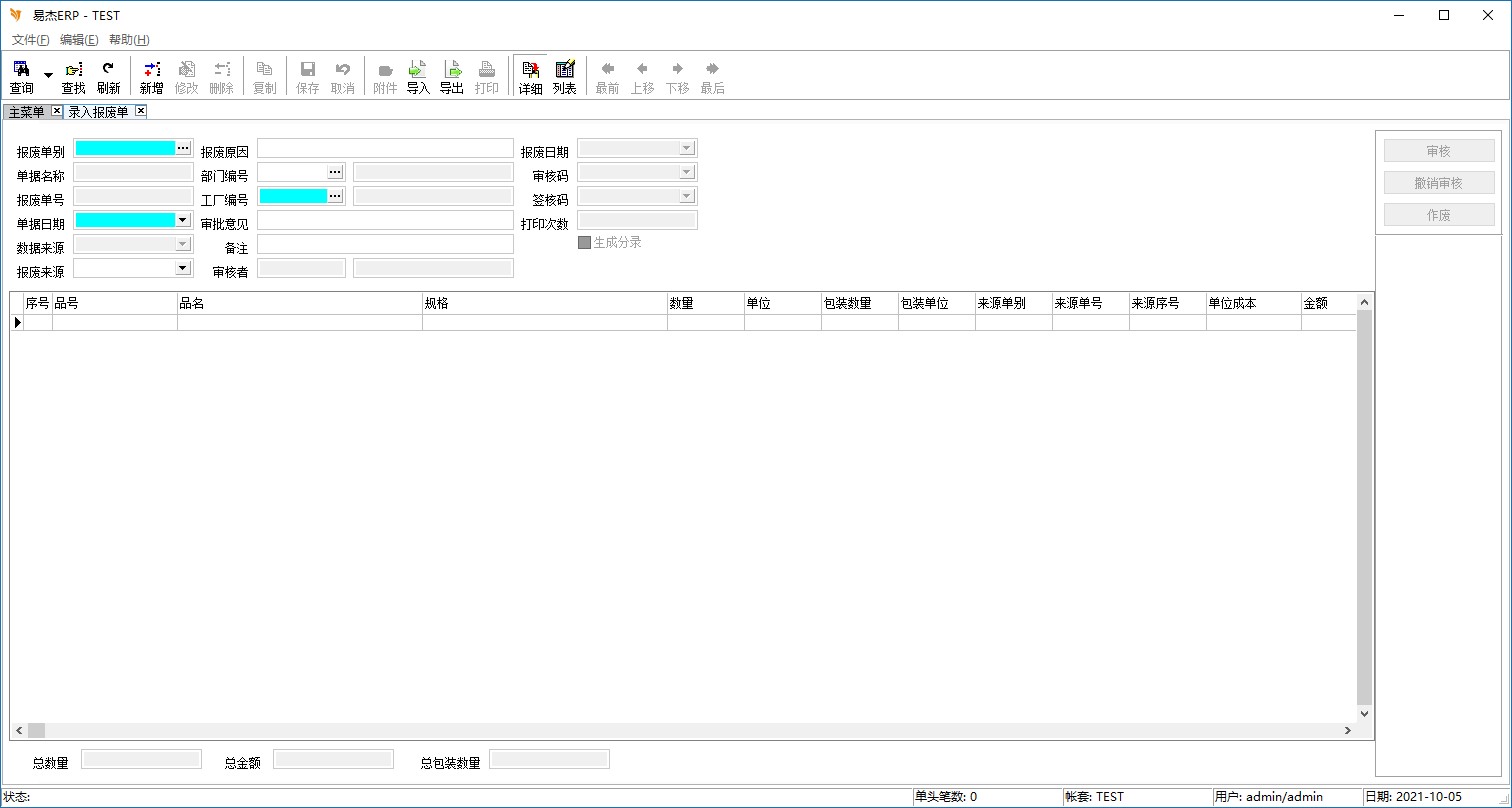This screenshot has width=1512, height=808.
Task: Close the 主菜单 tab
Action: pos(56,111)
